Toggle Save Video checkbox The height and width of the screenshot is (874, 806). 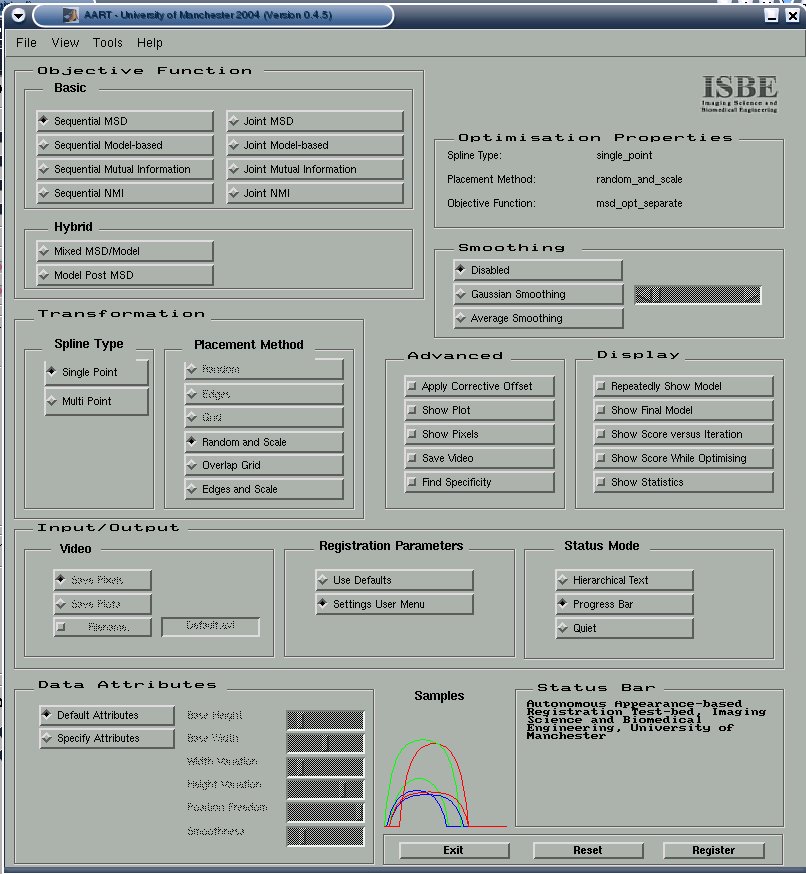[x=479, y=458]
